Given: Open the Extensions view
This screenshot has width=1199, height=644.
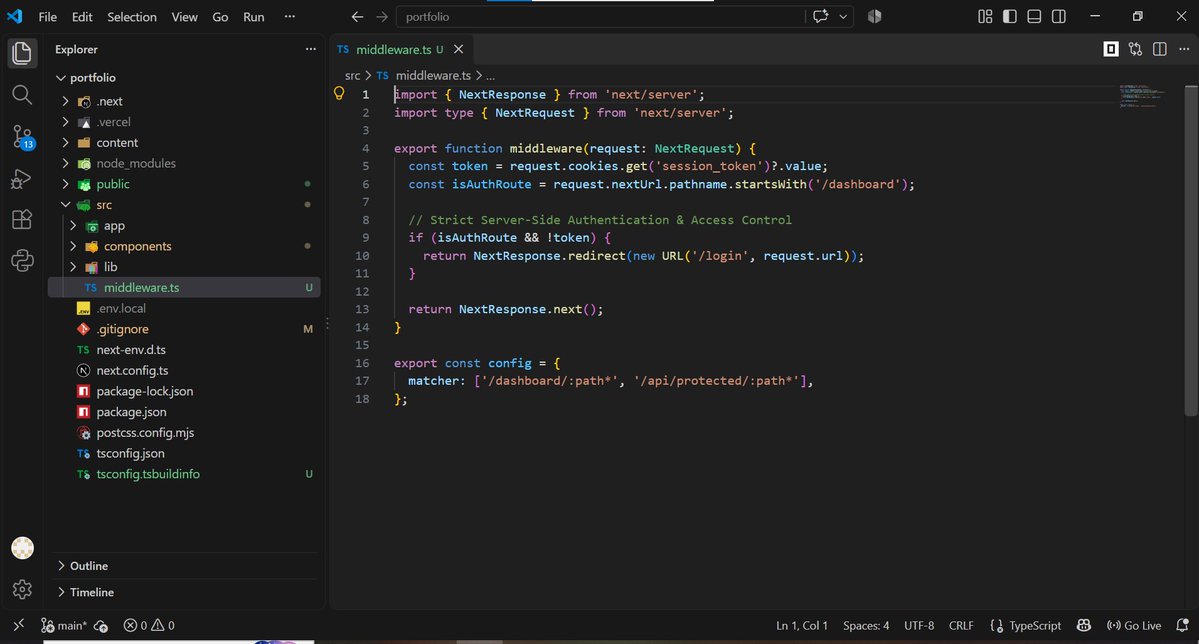Looking at the screenshot, I should 22,220.
